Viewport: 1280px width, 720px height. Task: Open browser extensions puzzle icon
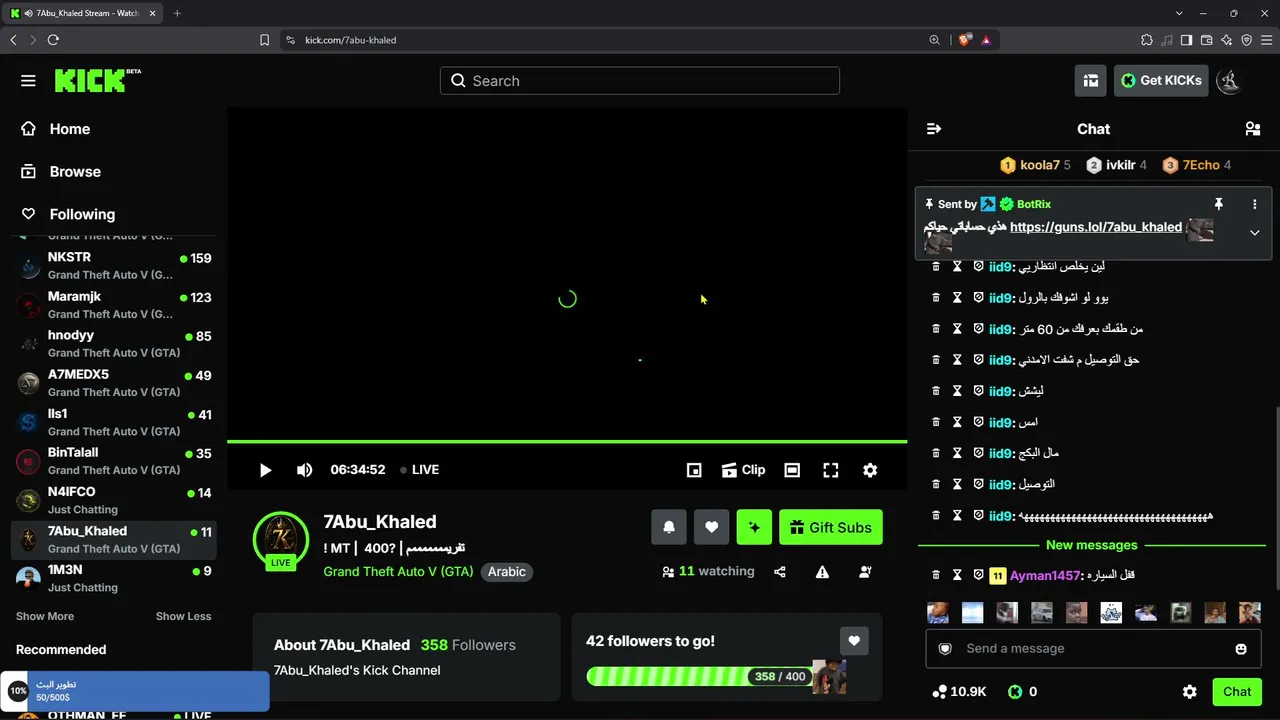(1147, 40)
